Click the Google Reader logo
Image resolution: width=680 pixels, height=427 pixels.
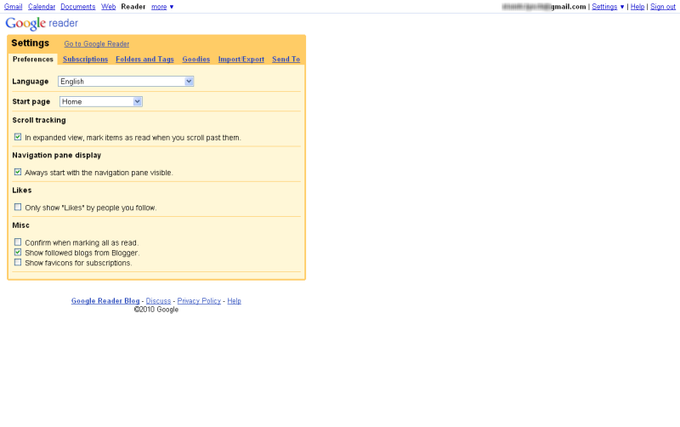point(42,23)
